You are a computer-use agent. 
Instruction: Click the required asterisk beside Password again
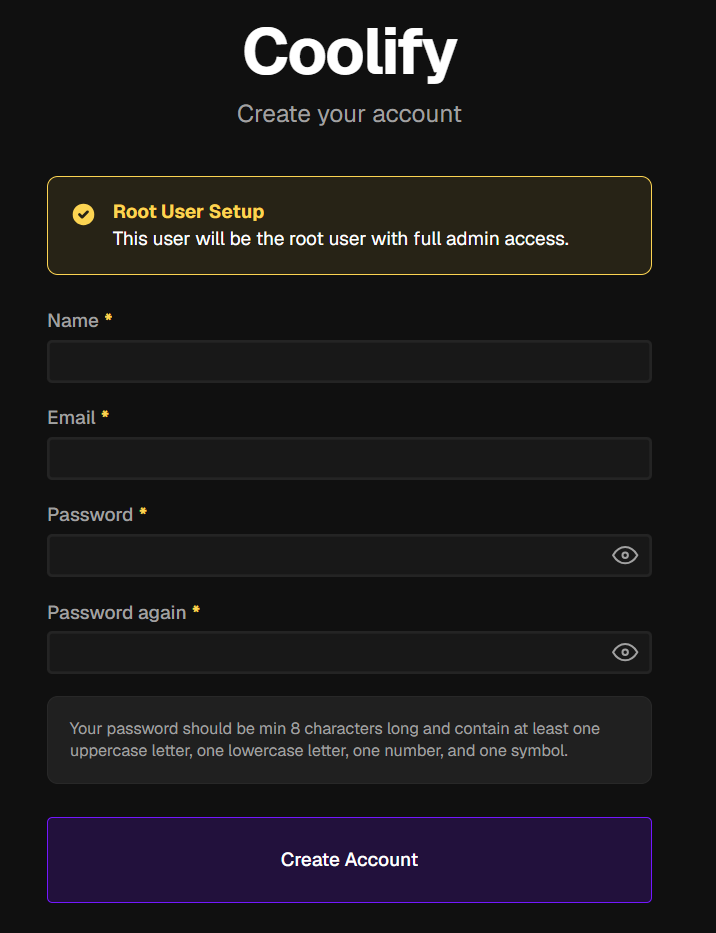tap(196, 609)
